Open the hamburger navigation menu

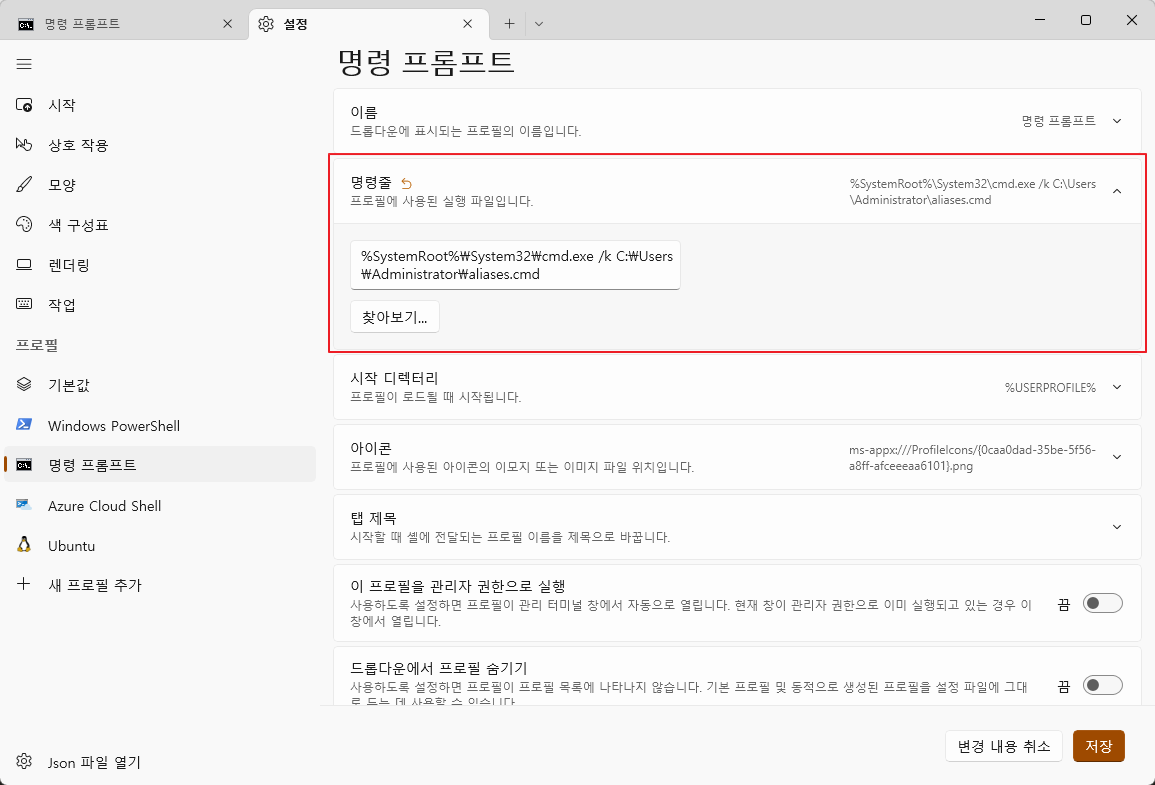pyautogui.click(x=24, y=64)
